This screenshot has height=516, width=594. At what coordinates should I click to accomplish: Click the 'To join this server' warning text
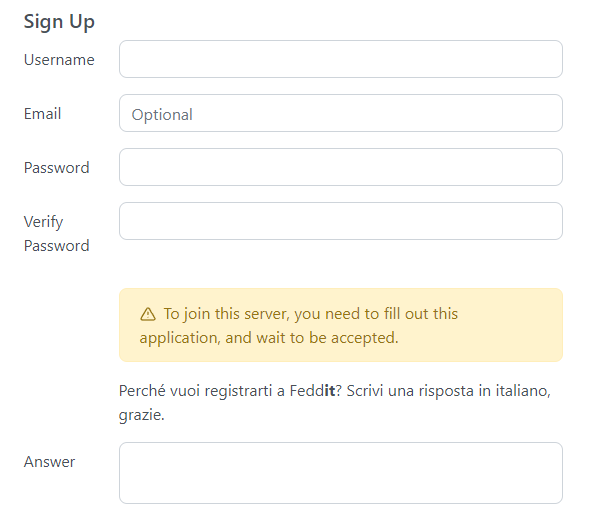pyautogui.click(x=311, y=314)
